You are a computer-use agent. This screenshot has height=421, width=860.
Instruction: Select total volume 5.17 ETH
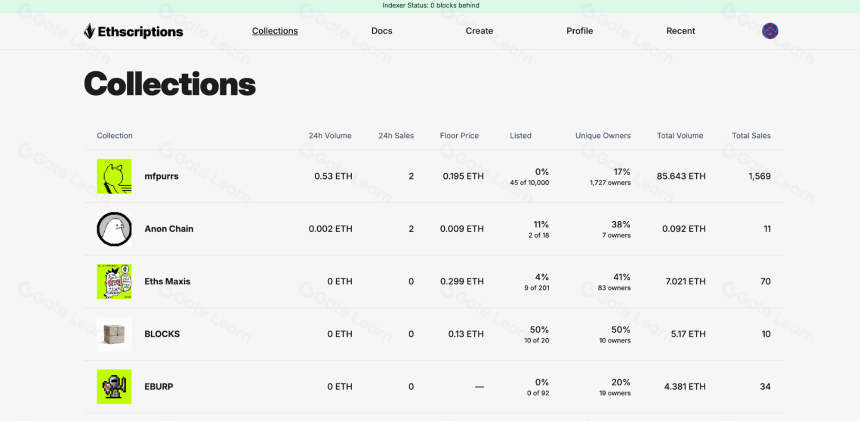pos(688,334)
